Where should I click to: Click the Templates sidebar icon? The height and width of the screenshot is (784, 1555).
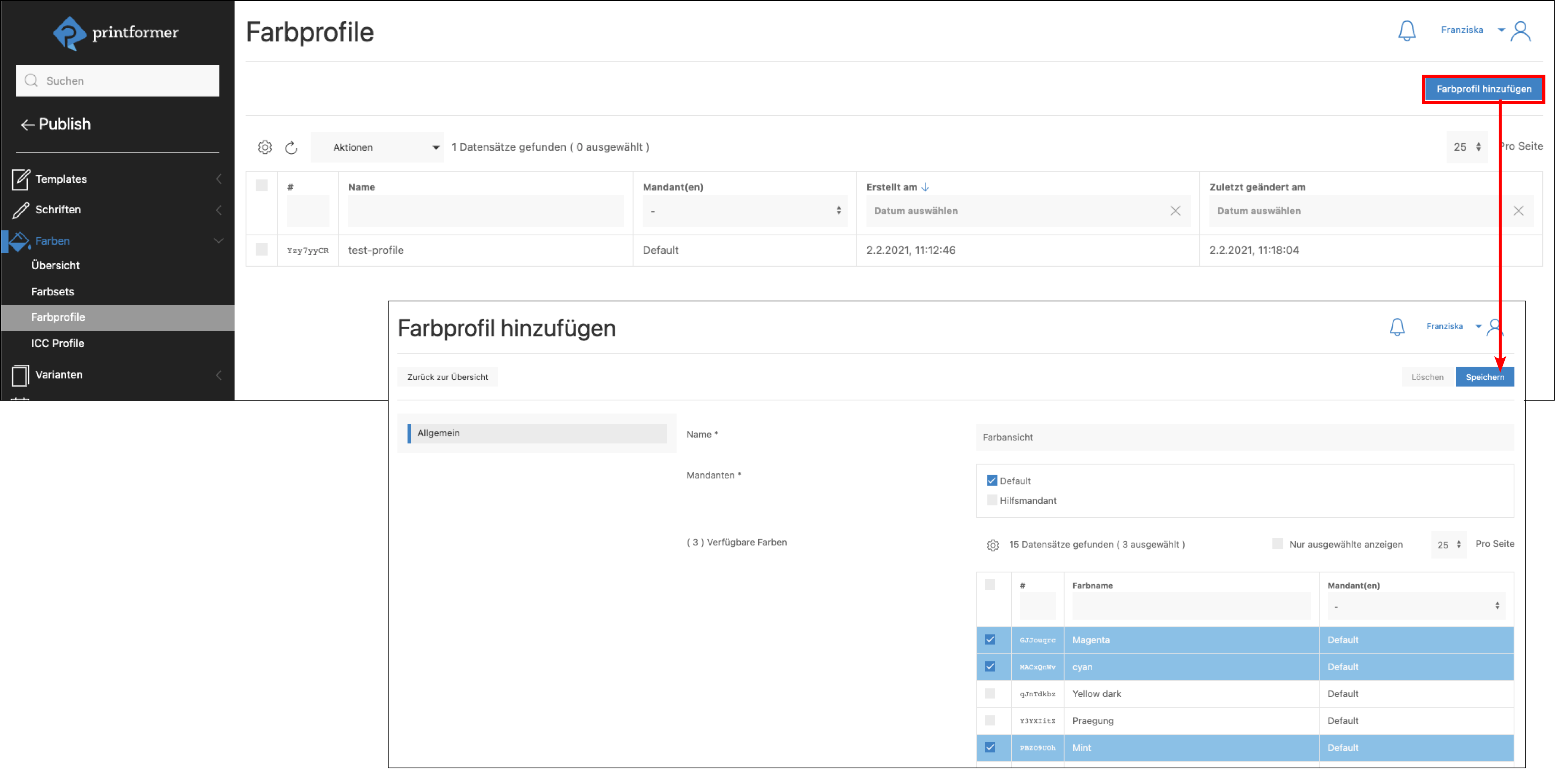pos(21,179)
